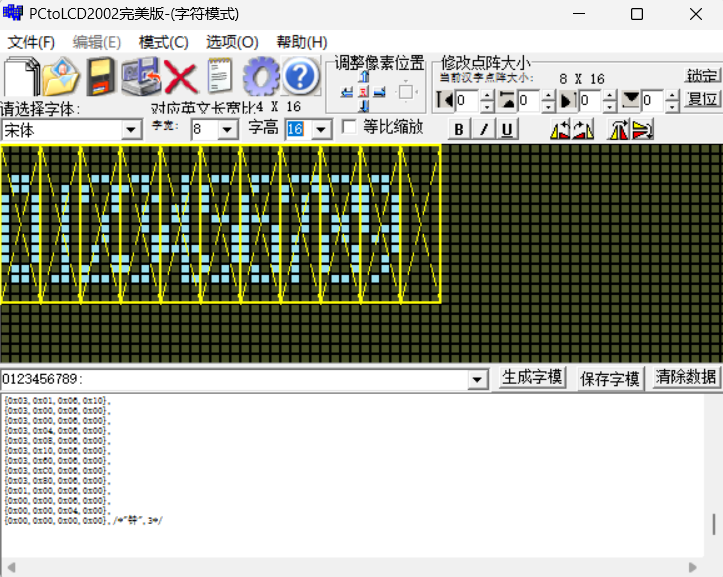
Task: Increase left margin stepper value
Action: 487,95
